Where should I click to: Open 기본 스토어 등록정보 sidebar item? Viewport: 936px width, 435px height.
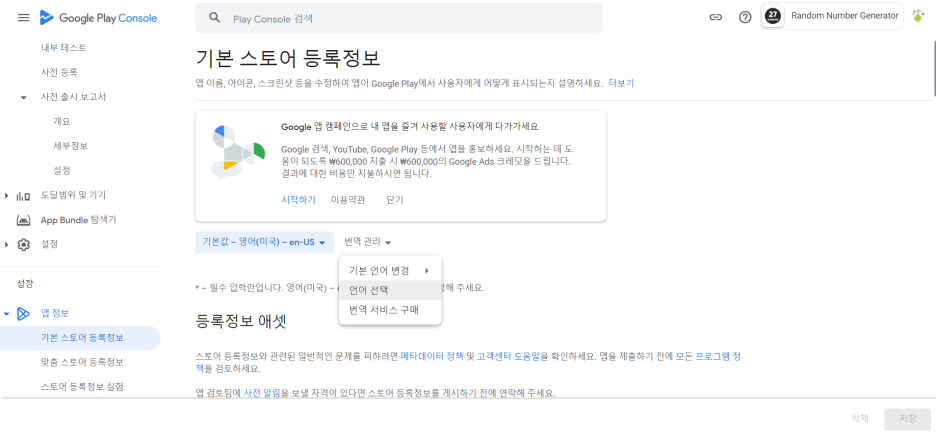click(80, 338)
